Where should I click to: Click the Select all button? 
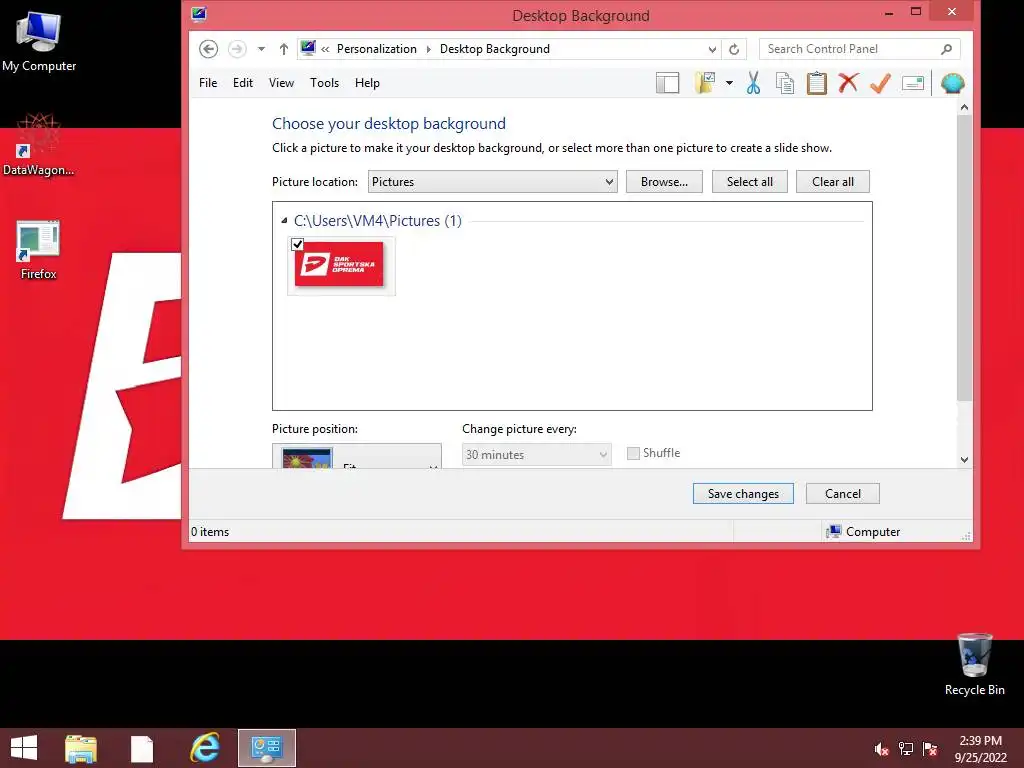pyautogui.click(x=750, y=182)
